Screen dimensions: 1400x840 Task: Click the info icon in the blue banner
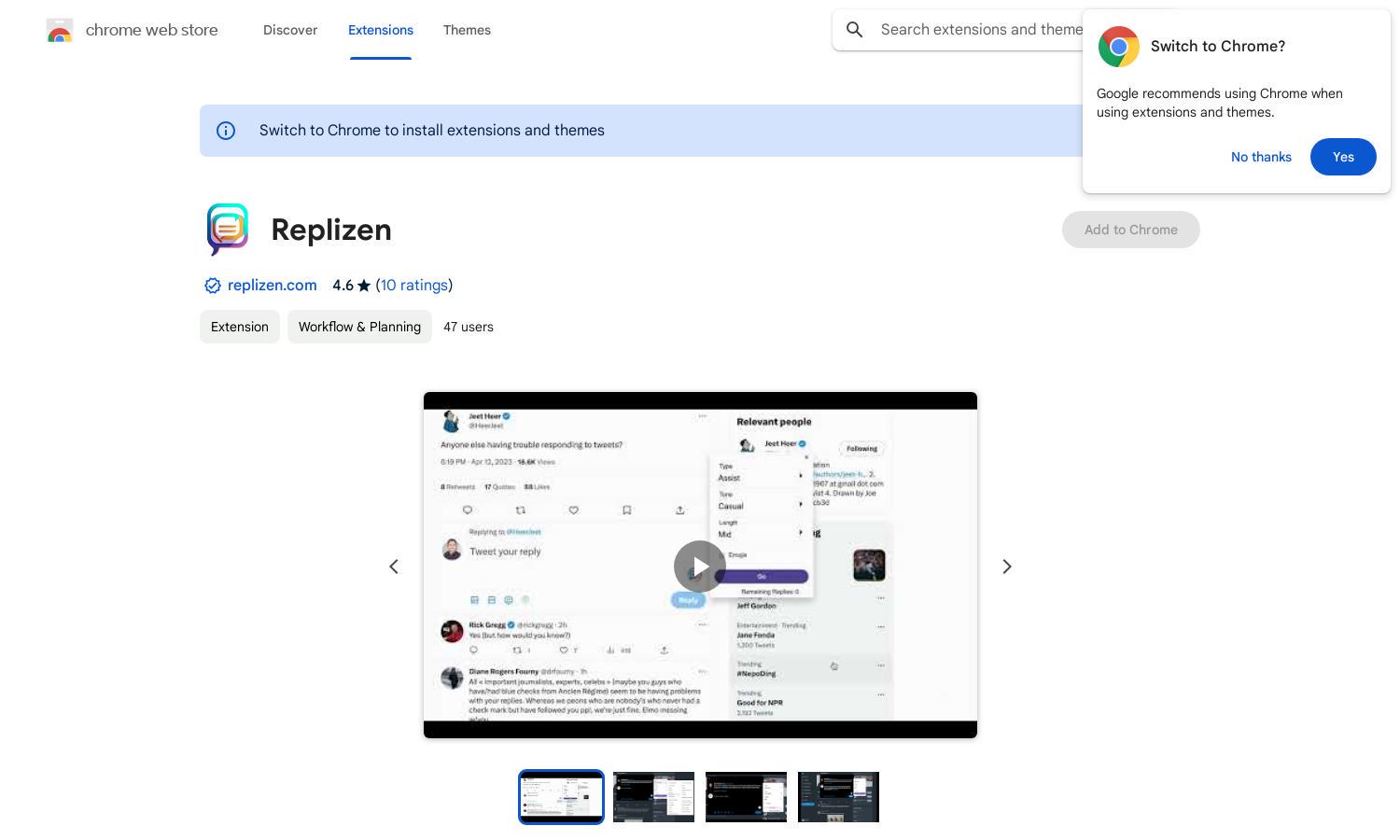click(226, 131)
